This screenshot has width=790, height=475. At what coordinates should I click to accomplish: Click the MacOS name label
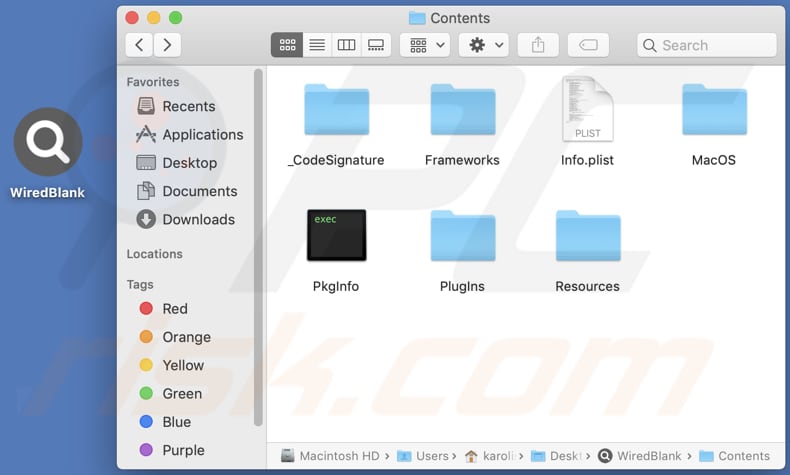(x=713, y=160)
